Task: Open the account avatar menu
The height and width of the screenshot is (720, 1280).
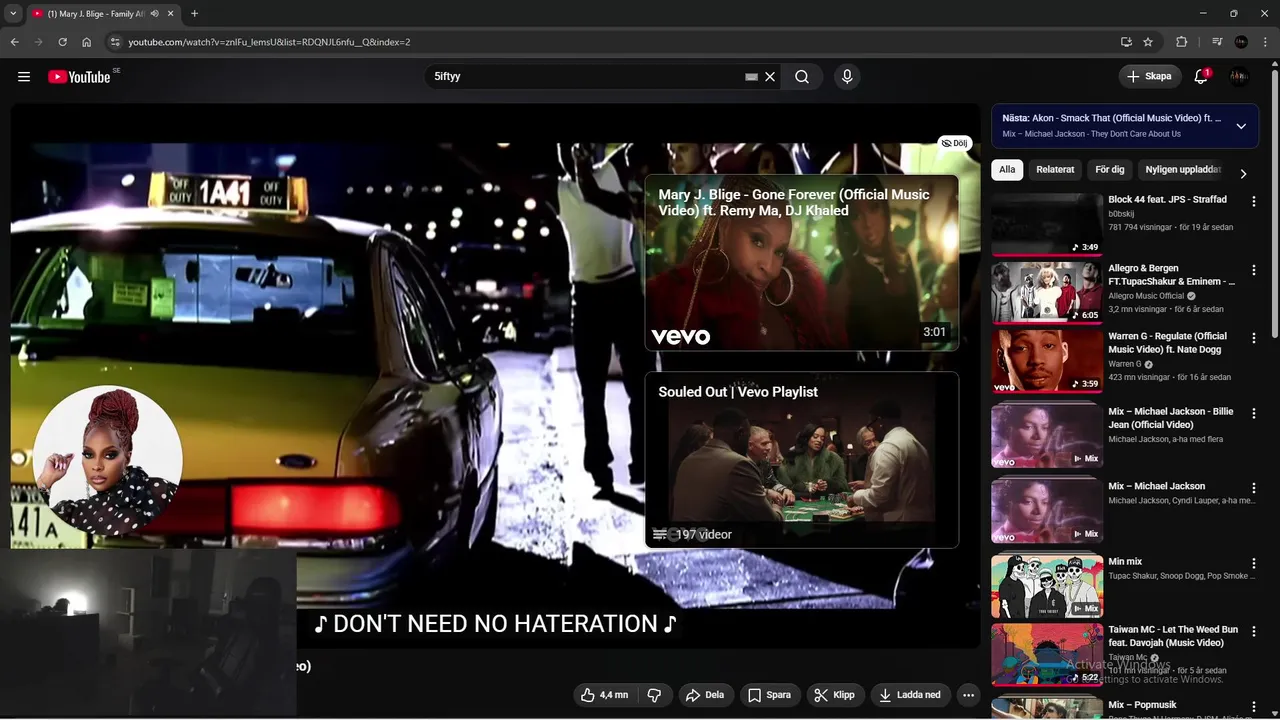Action: 1239,76
